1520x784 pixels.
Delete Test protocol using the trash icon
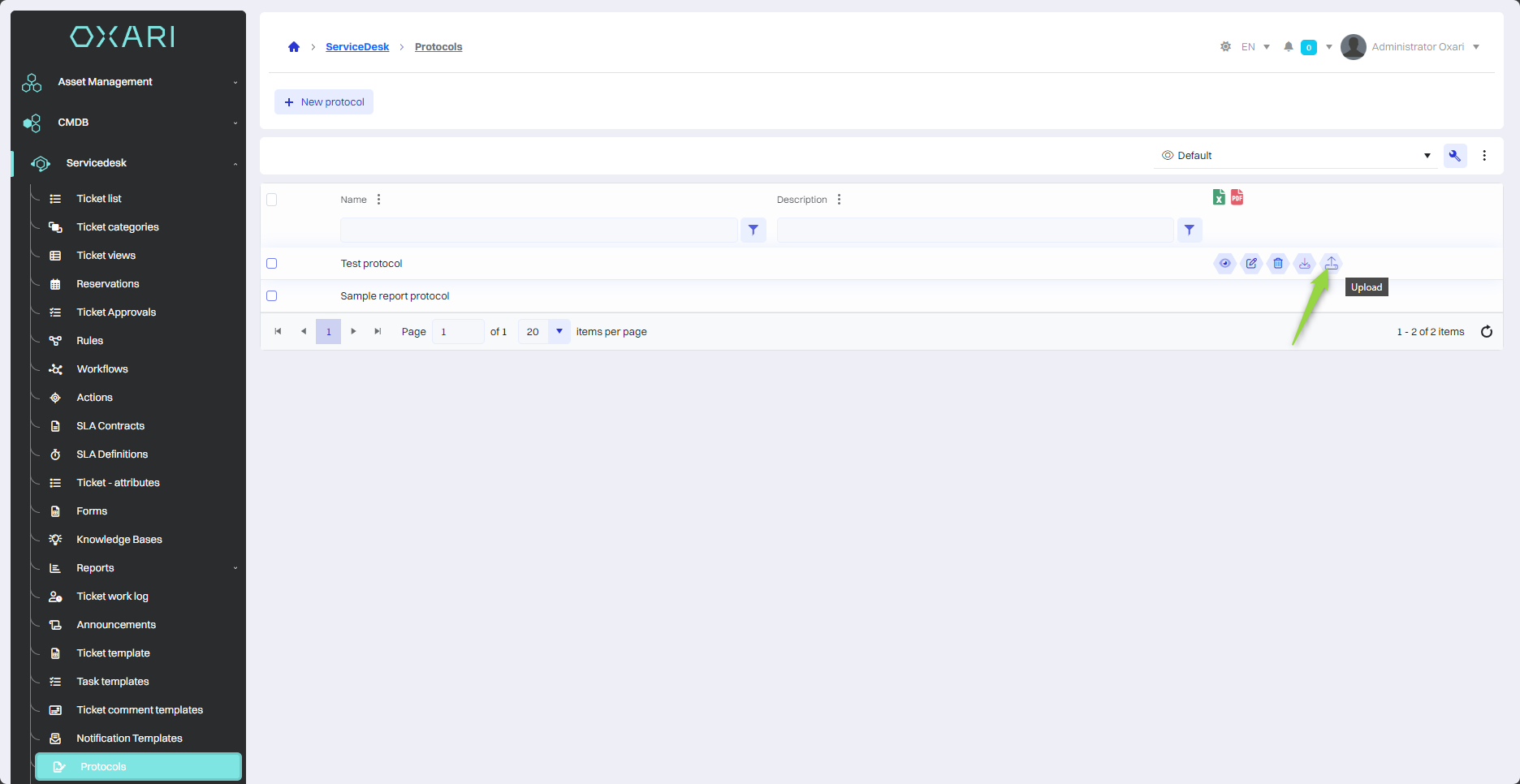pos(1278,263)
